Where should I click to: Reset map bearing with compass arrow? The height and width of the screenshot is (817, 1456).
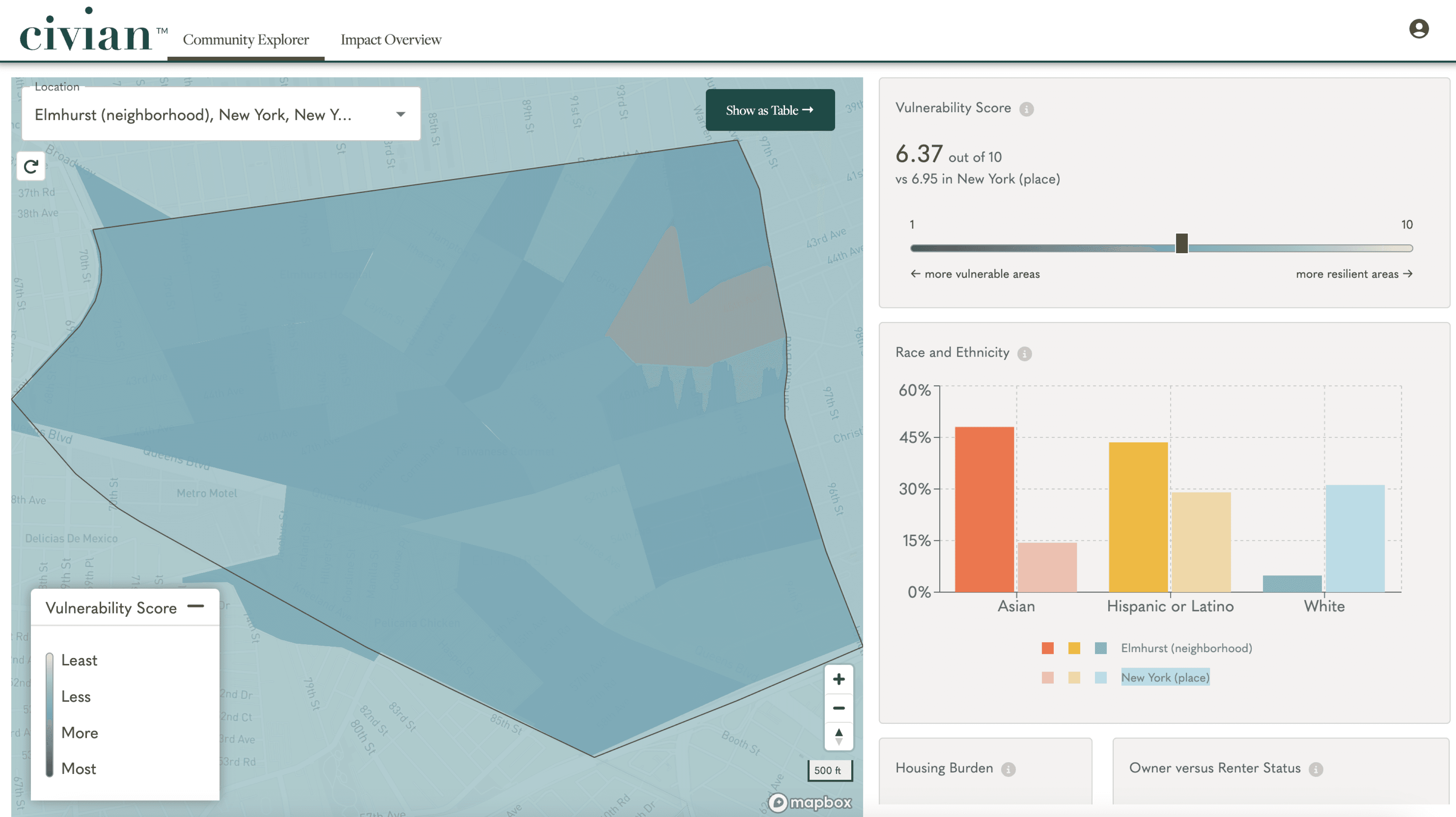[x=839, y=736]
